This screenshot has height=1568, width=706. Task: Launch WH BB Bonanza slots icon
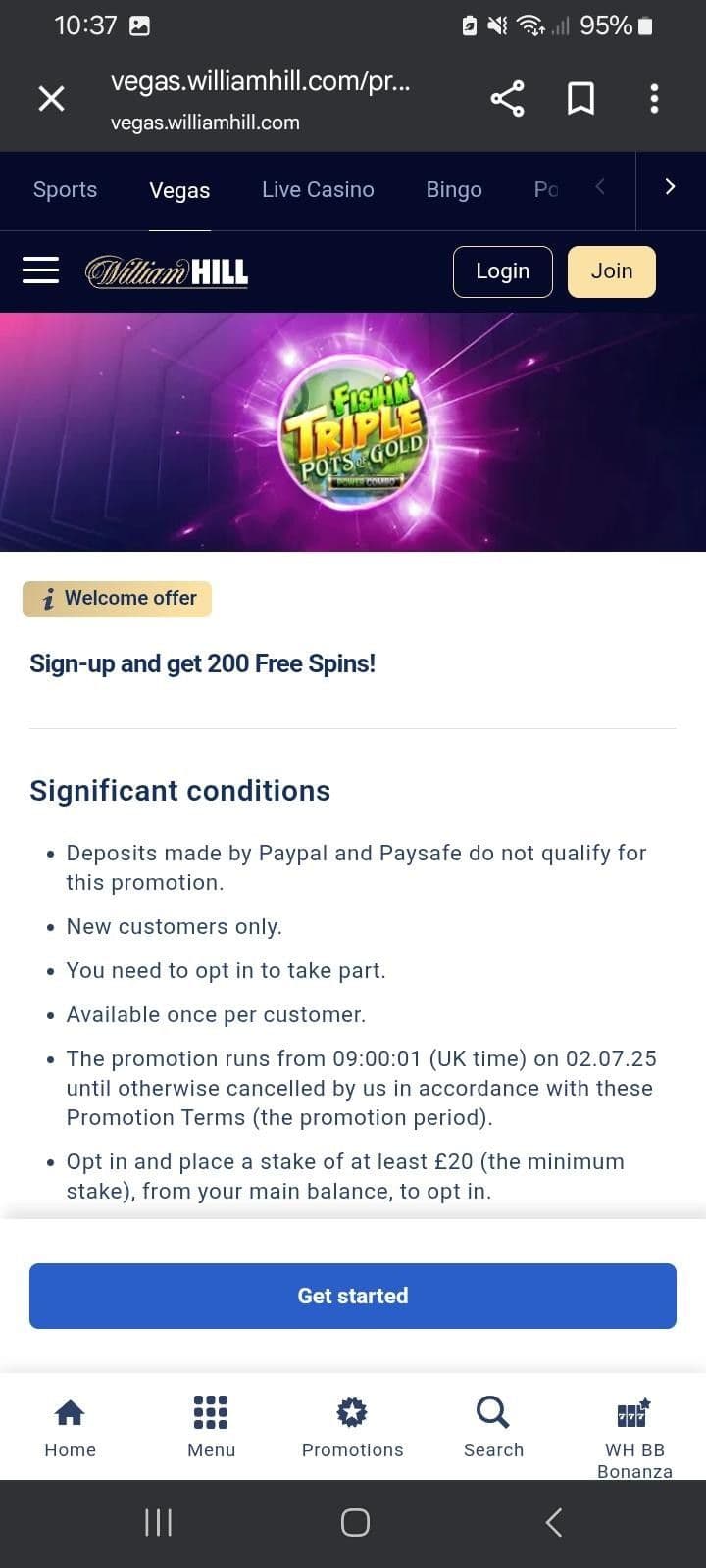[632, 1421]
